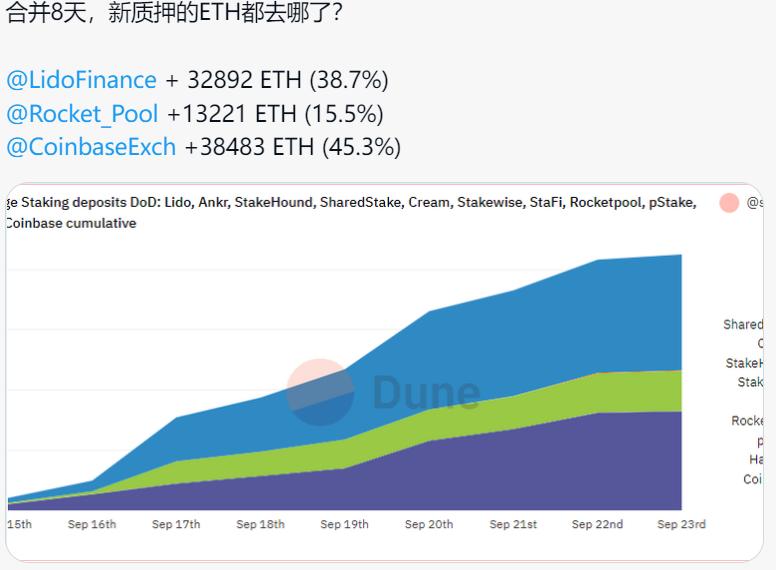This screenshot has height=570, width=776.
Task: Visit the @CoinbaseExch profile mention
Action: coord(91,147)
